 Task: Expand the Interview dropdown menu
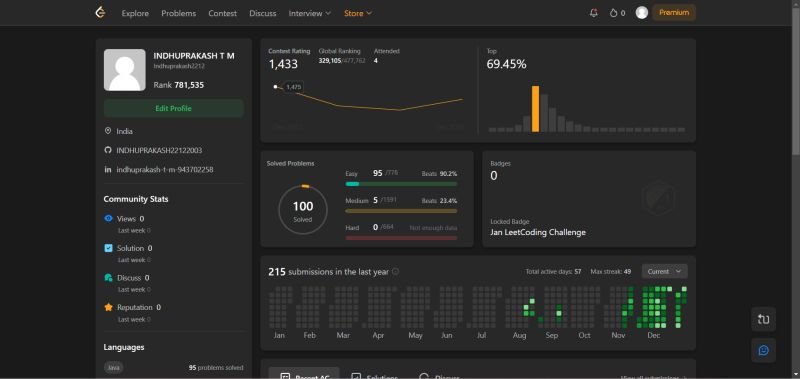(x=310, y=13)
